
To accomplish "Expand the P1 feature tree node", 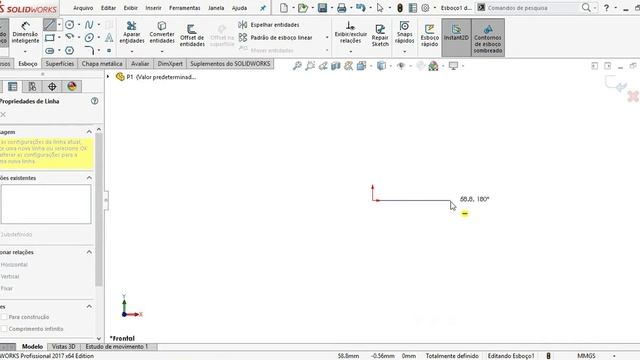I will click(108, 77).
